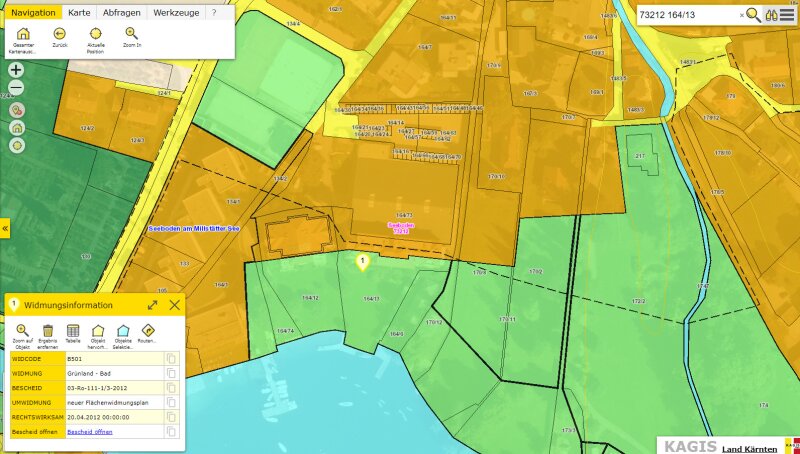Click the Routenplaner direction sign icon

pyautogui.click(x=148, y=330)
